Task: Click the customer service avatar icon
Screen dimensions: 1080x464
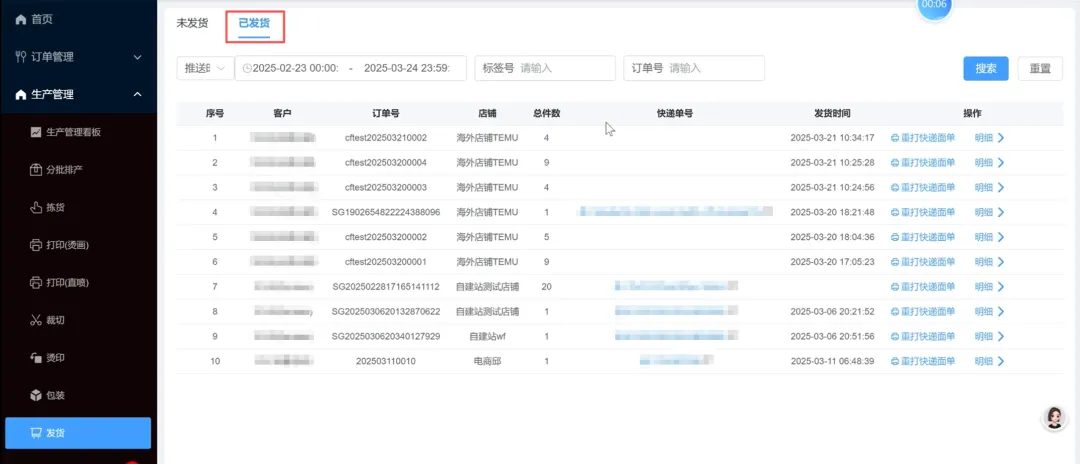Action: (1053, 418)
